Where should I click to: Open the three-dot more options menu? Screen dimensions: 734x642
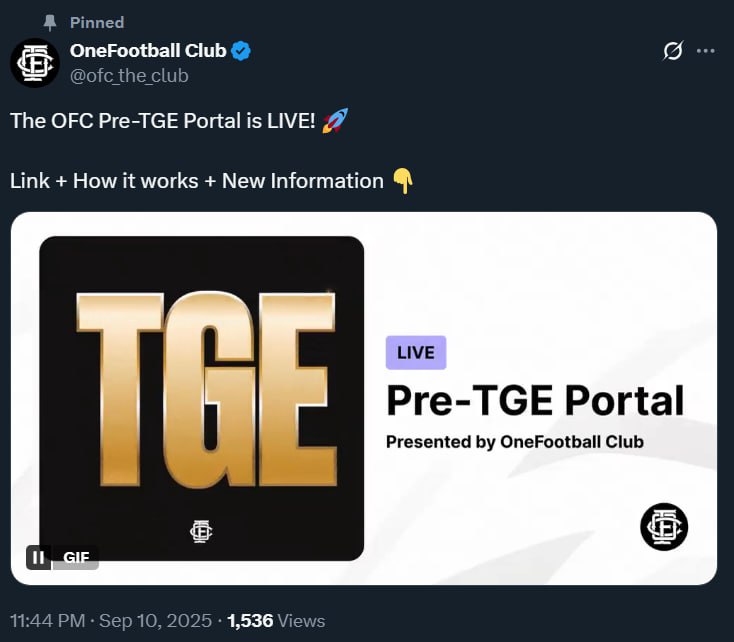click(705, 51)
